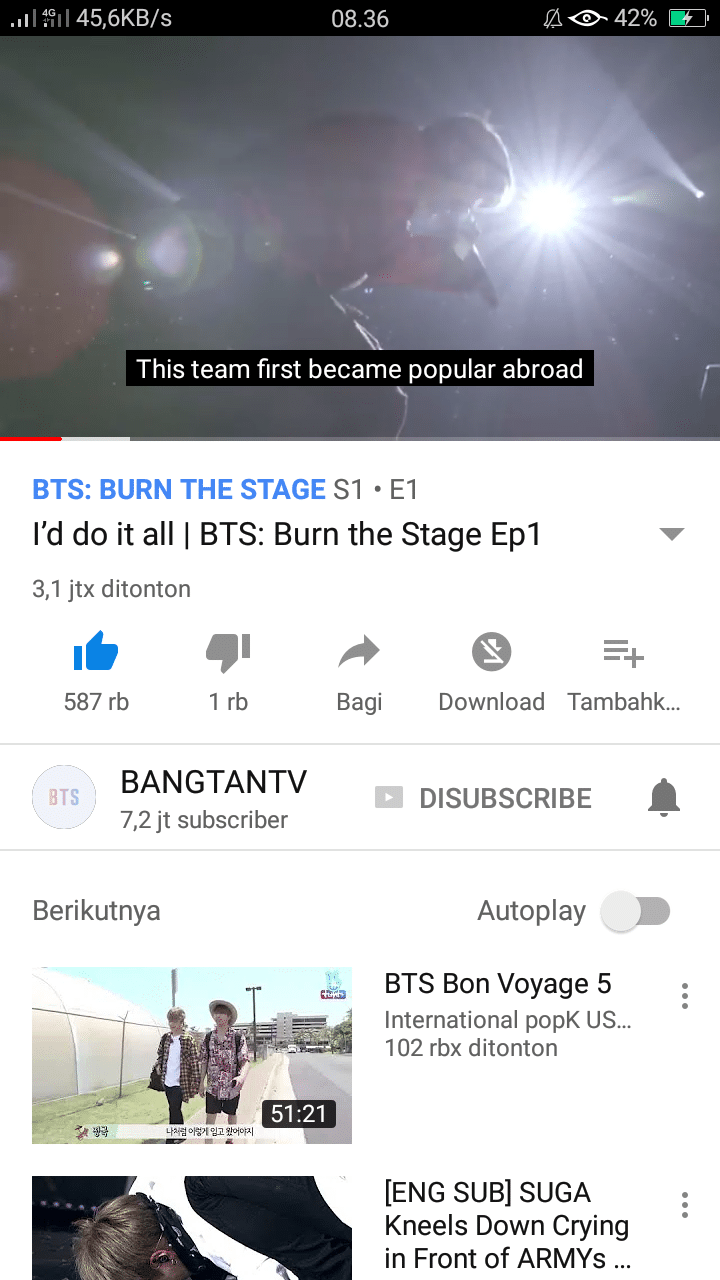Image resolution: width=720 pixels, height=1280 pixels.
Task: Toggle the Autoplay switch
Action: tap(636, 911)
